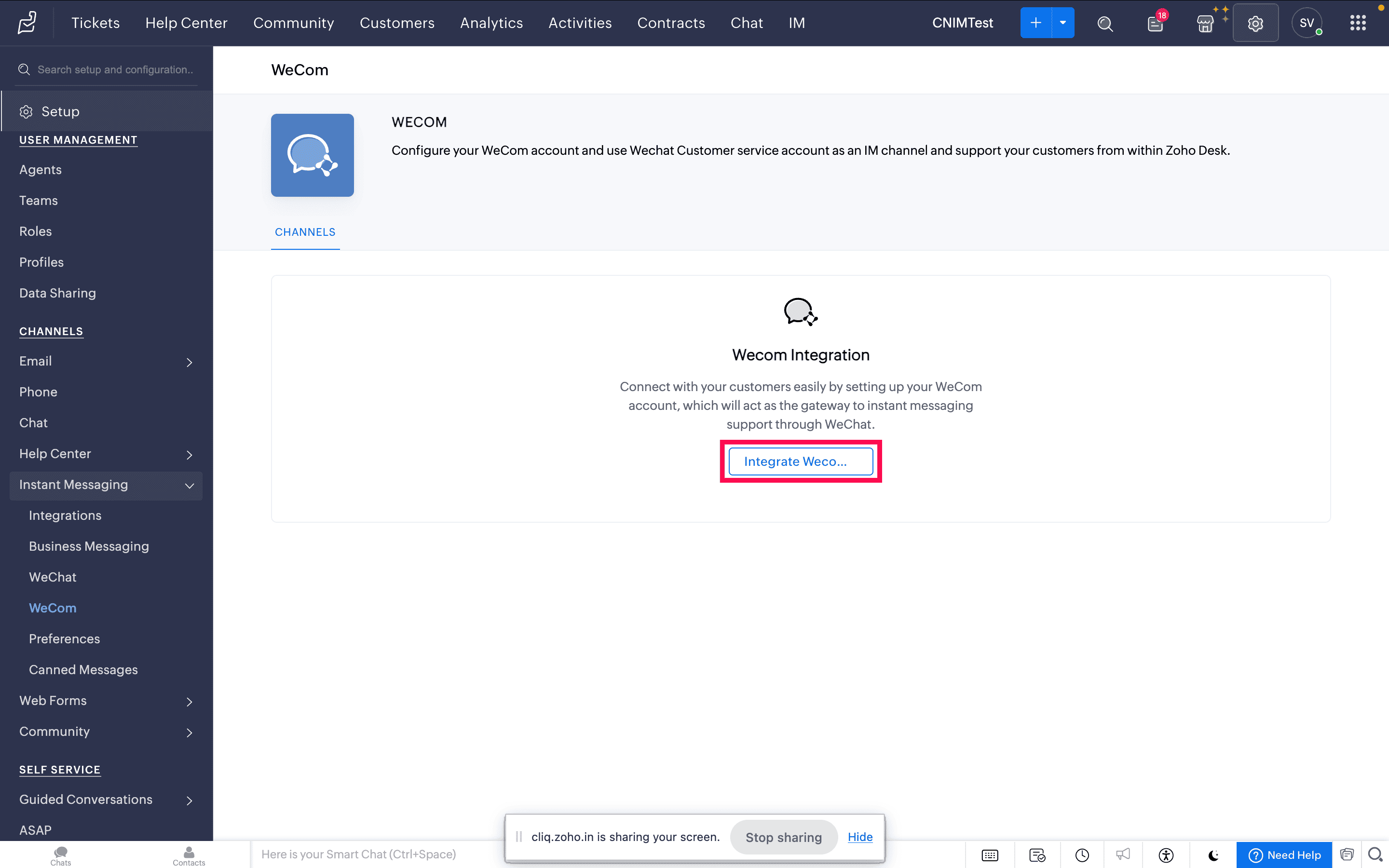The height and width of the screenshot is (868, 1389).
Task: Select the CHANNELS tab
Action: (x=305, y=232)
